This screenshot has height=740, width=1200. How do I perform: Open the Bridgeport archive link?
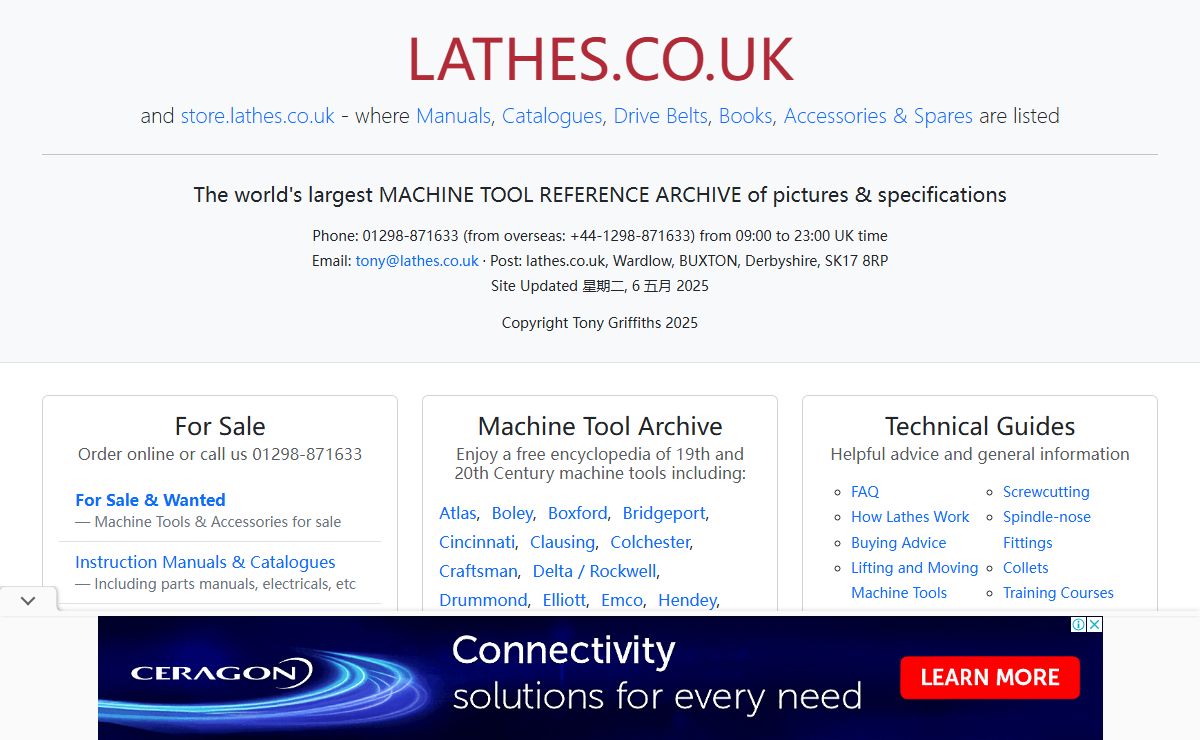(x=663, y=513)
